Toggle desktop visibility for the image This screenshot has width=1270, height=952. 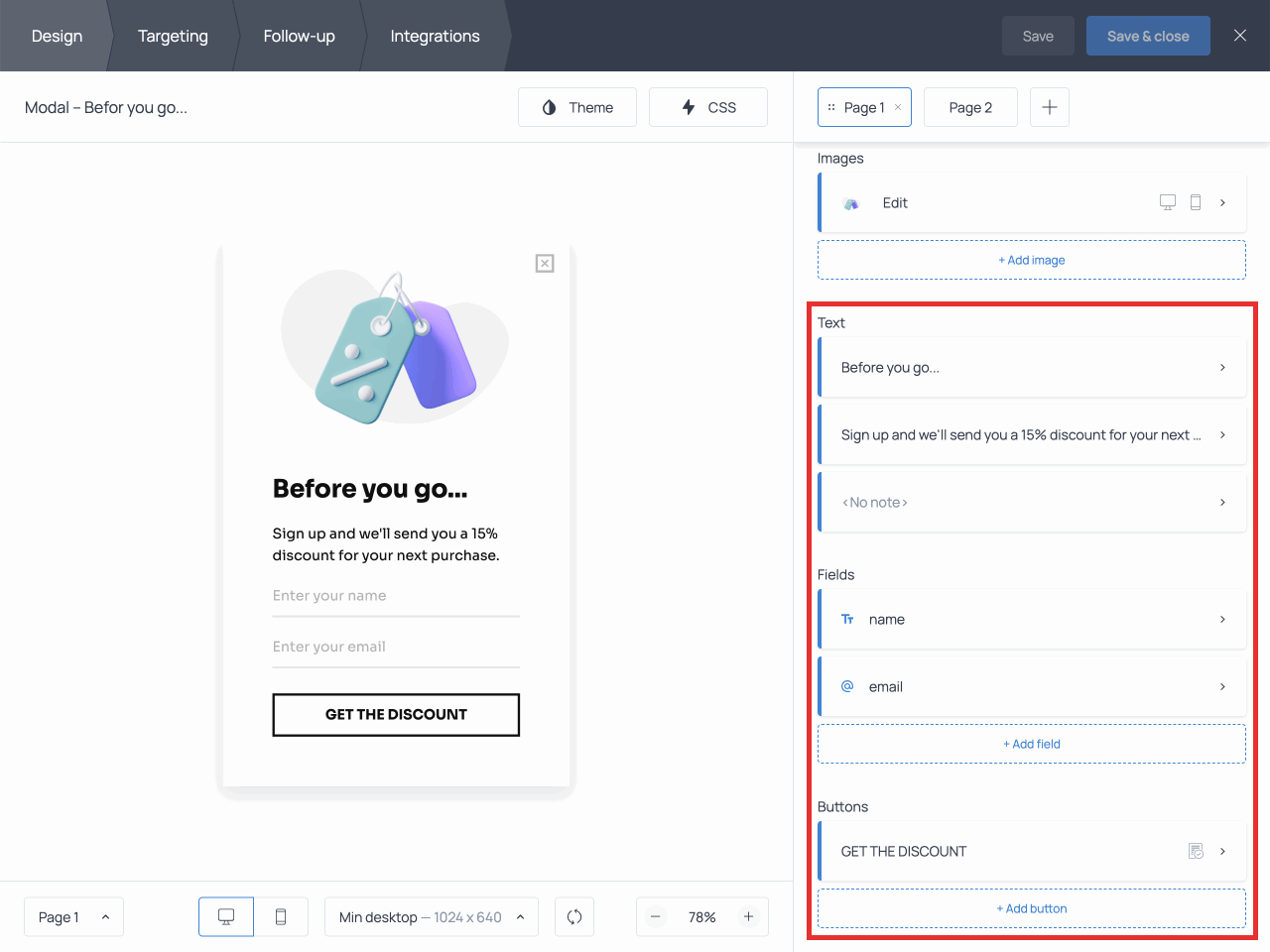coord(1168,202)
